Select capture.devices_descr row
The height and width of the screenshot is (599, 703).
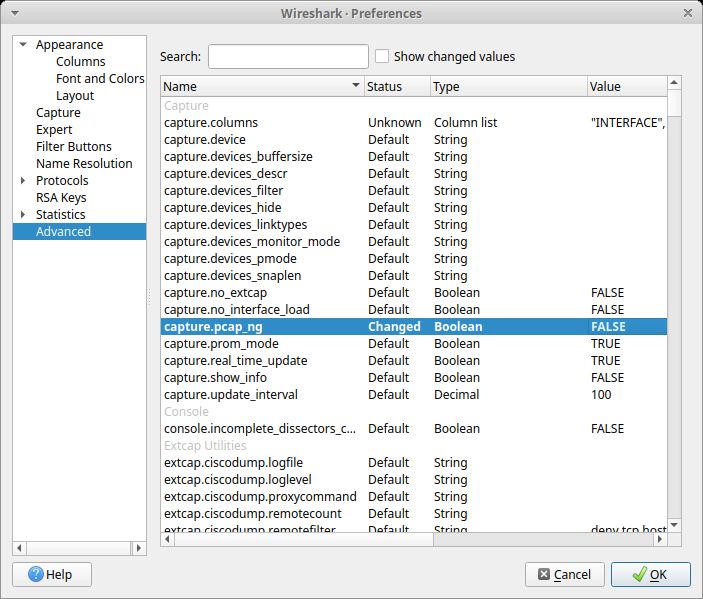coord(414,174)
